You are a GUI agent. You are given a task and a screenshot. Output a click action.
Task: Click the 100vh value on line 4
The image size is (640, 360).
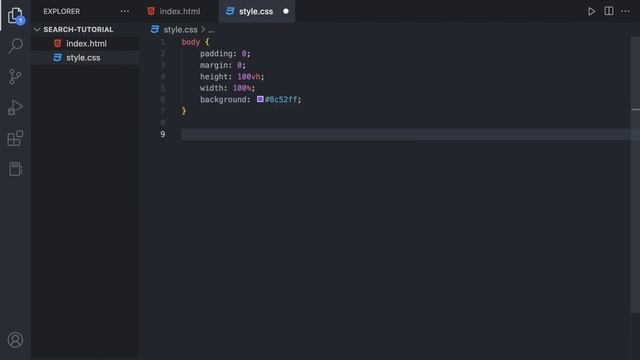[249, 77]
